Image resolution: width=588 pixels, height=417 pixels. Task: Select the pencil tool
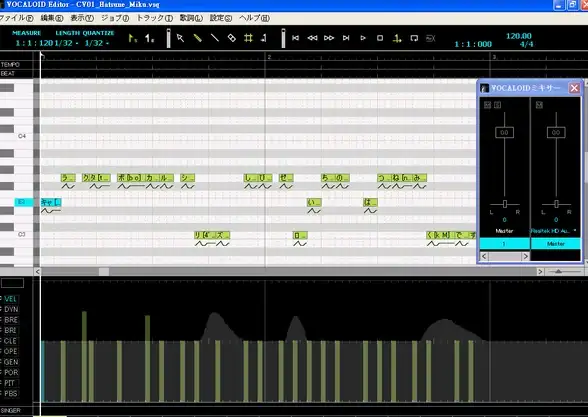click(197, 38)
